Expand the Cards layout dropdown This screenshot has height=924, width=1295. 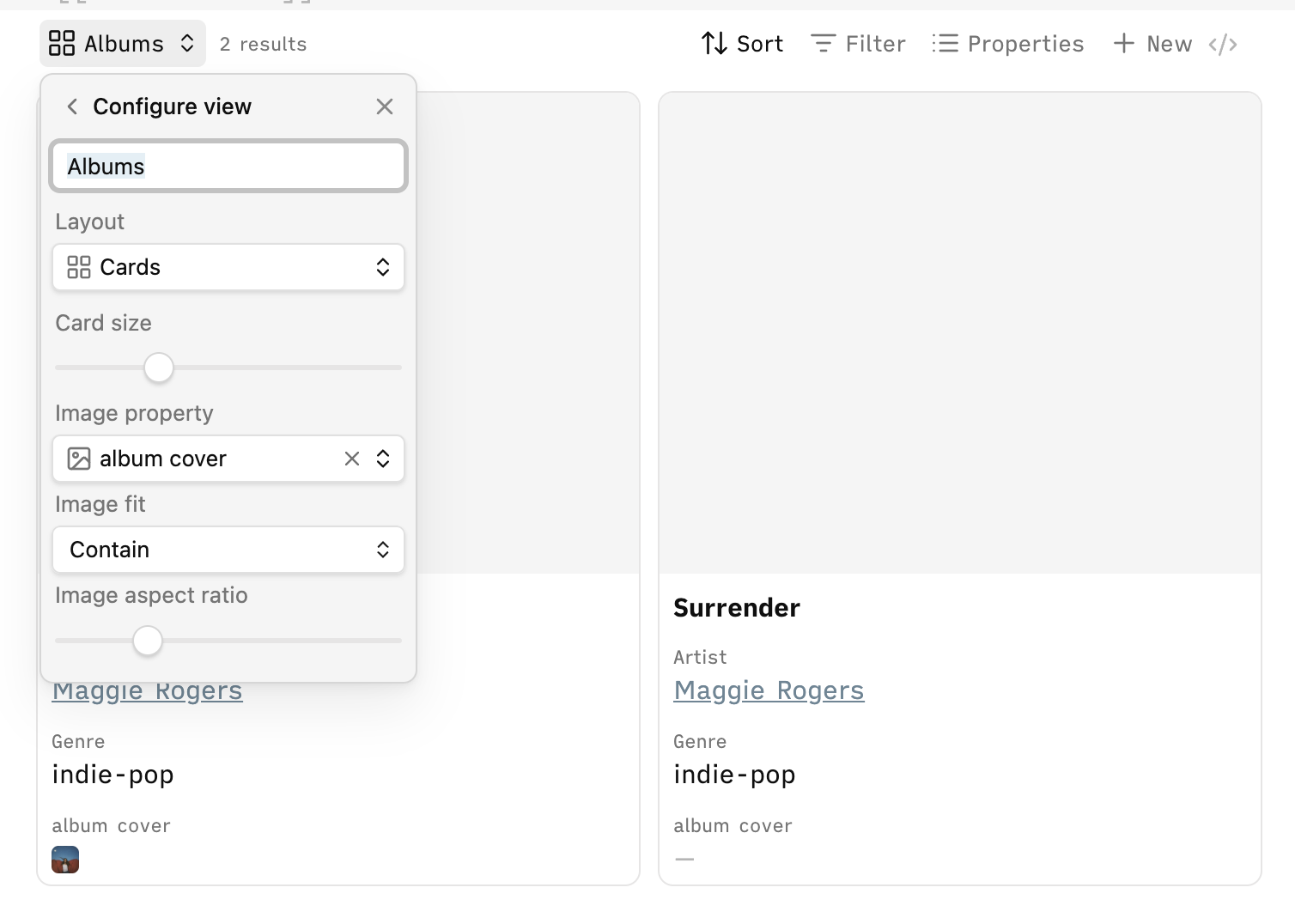pos(228,267)
